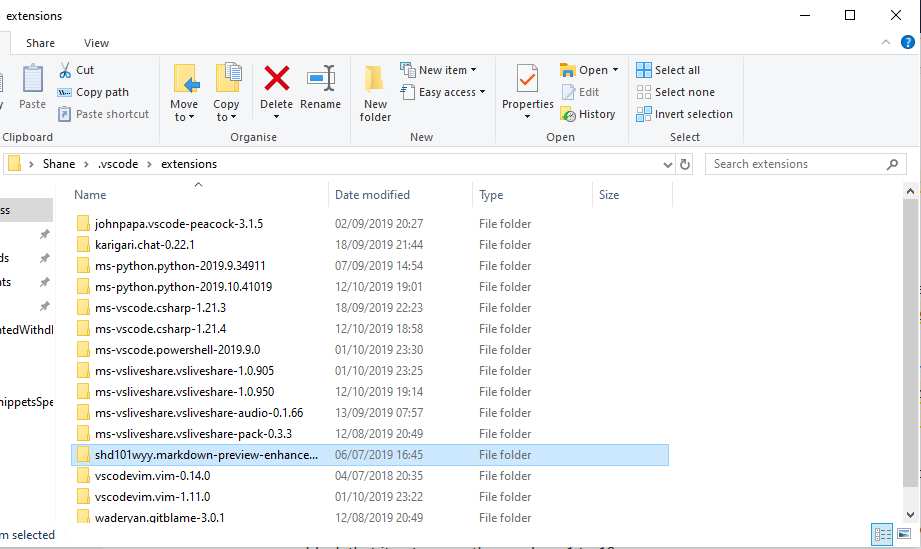Image resolution: width=921 pixels, height=549 pixels.
Task: Click Shane in the address breadcrumb
Action: pyautogui.click(x=59, y=164)
